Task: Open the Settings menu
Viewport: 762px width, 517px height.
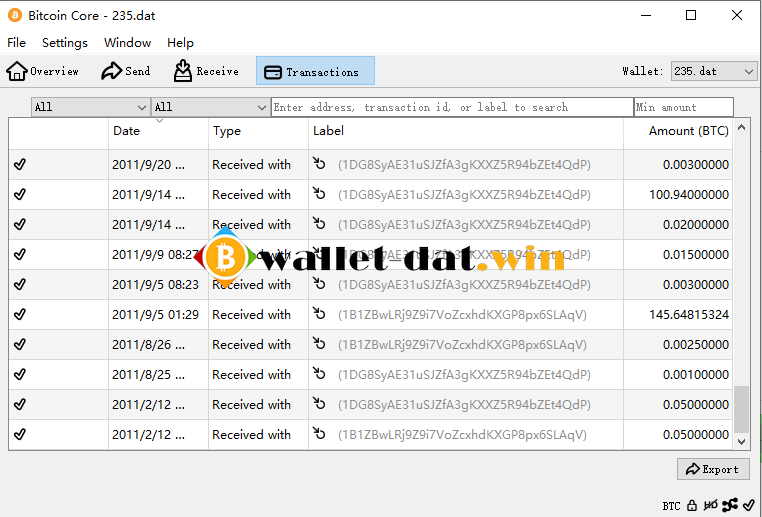Action: (65, 43)
